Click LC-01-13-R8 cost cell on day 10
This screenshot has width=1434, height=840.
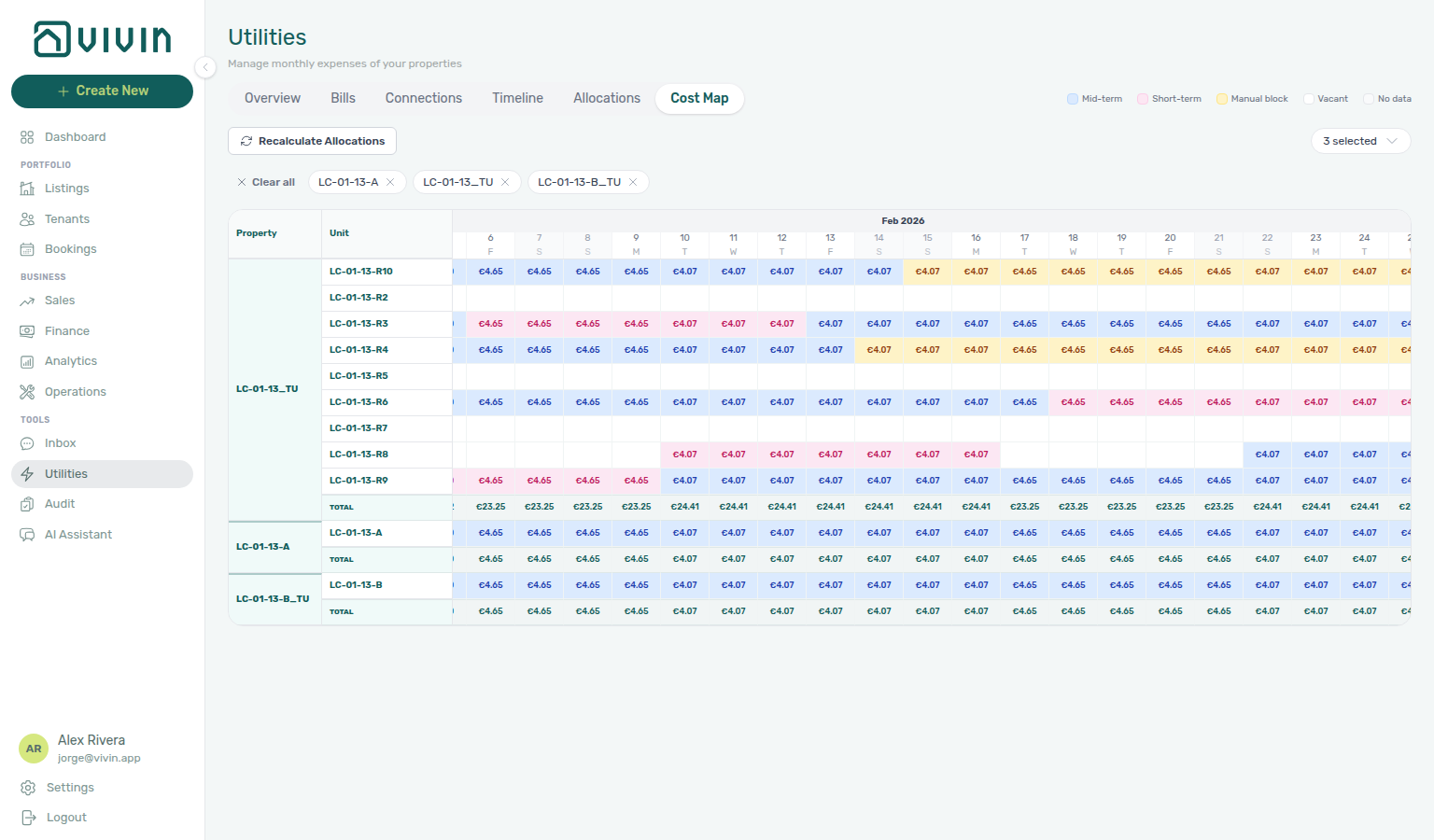click(x=685, y=455)
